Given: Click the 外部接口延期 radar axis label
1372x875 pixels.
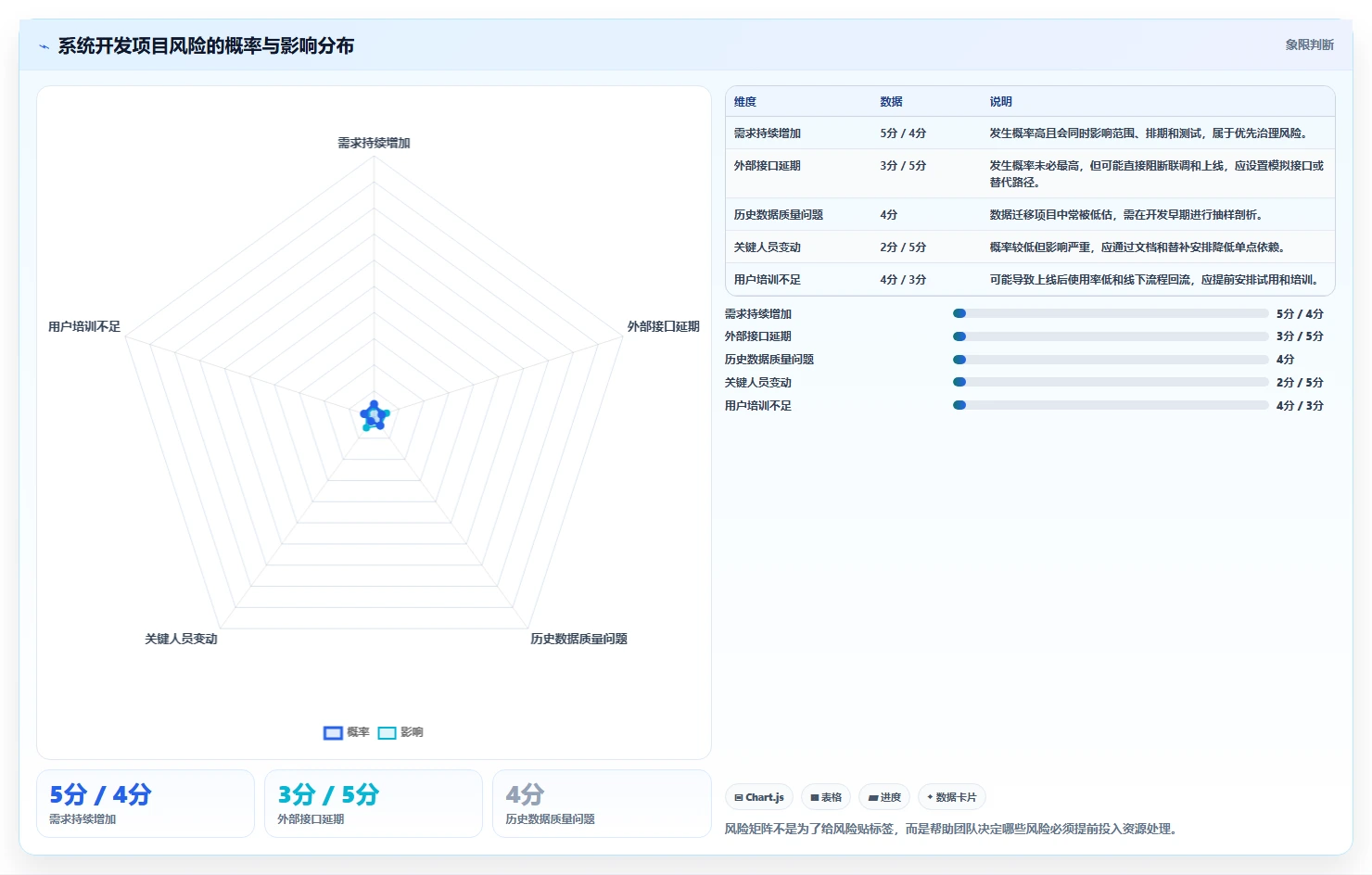Looking at the screenshot, I should pos(664,326).
